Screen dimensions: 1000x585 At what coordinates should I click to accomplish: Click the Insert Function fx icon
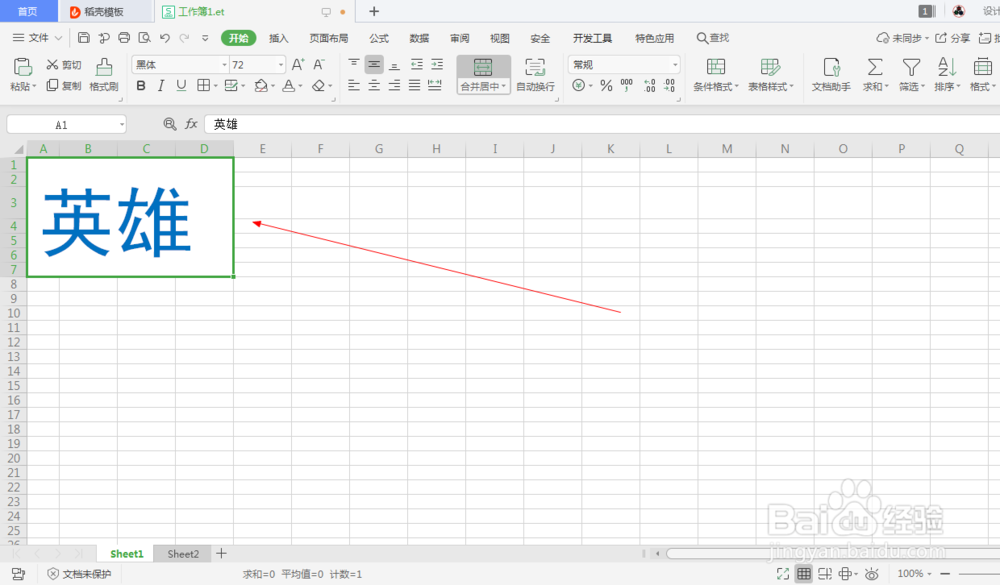[191, 124]
